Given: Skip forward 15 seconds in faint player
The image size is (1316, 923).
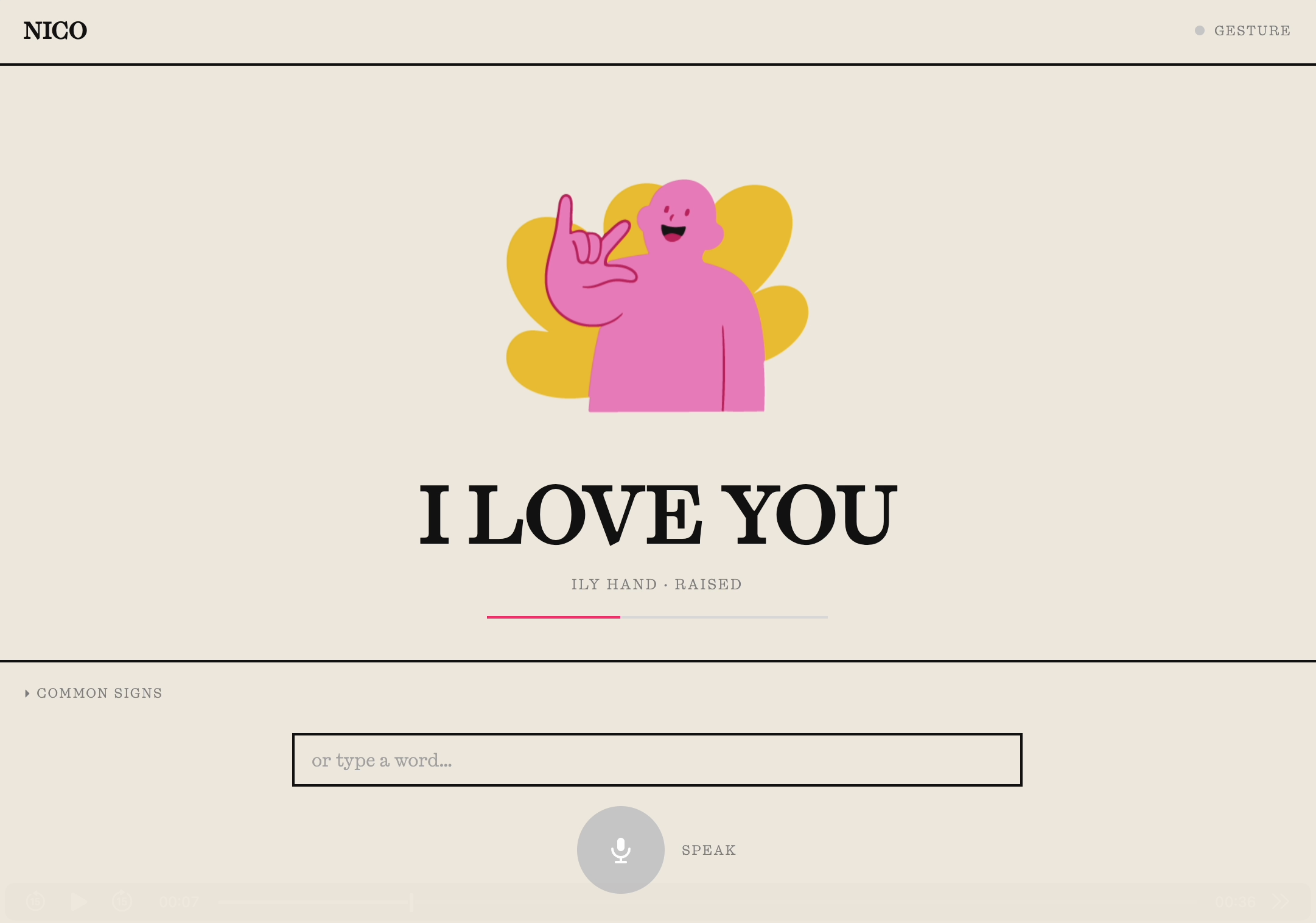Looking at the screenshot, I should [x=122, y=901].
